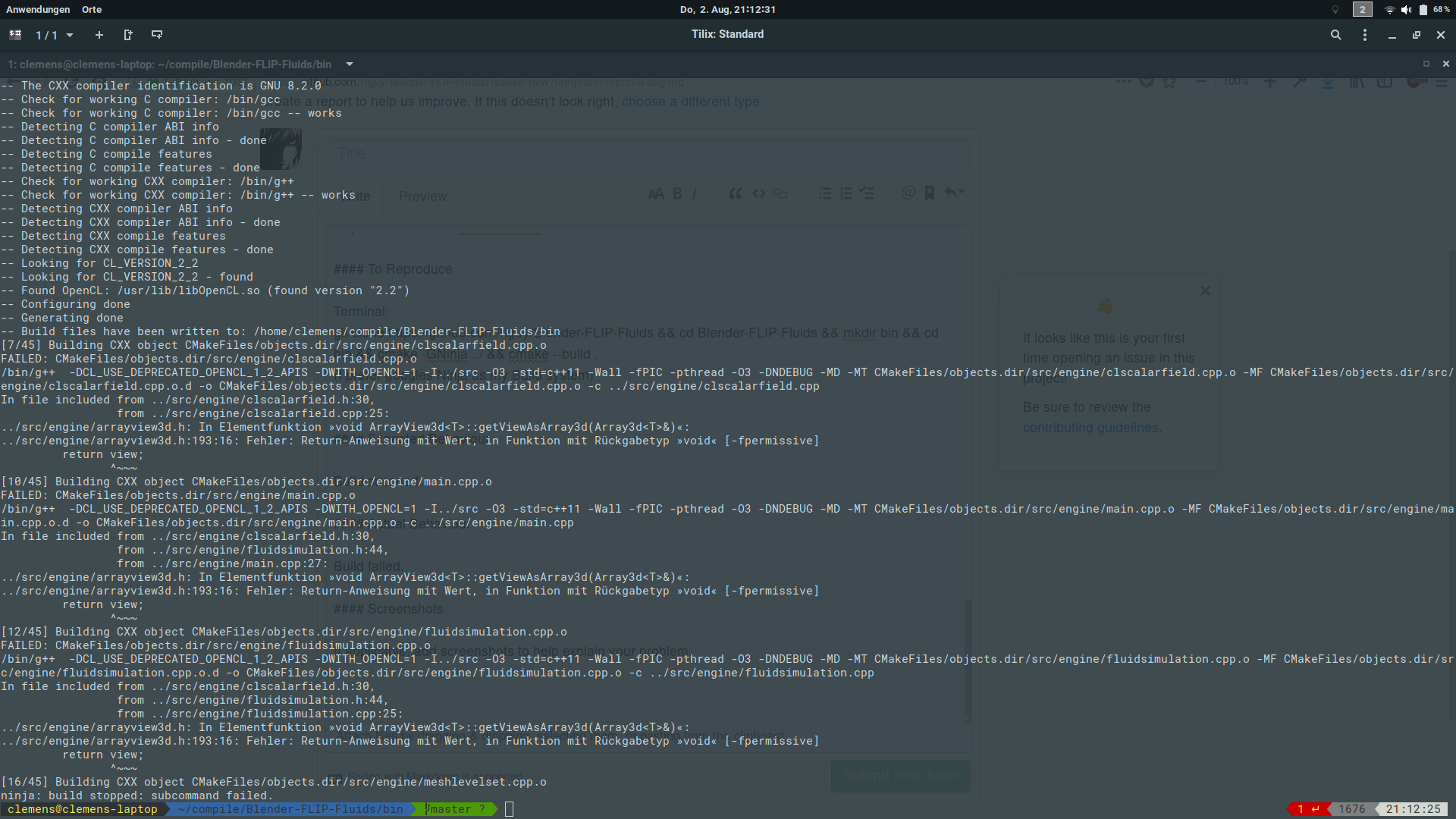1456x819 pixels.
Task: Open terminal search with the magnifier icon
Action: (x=1335, y=35)
